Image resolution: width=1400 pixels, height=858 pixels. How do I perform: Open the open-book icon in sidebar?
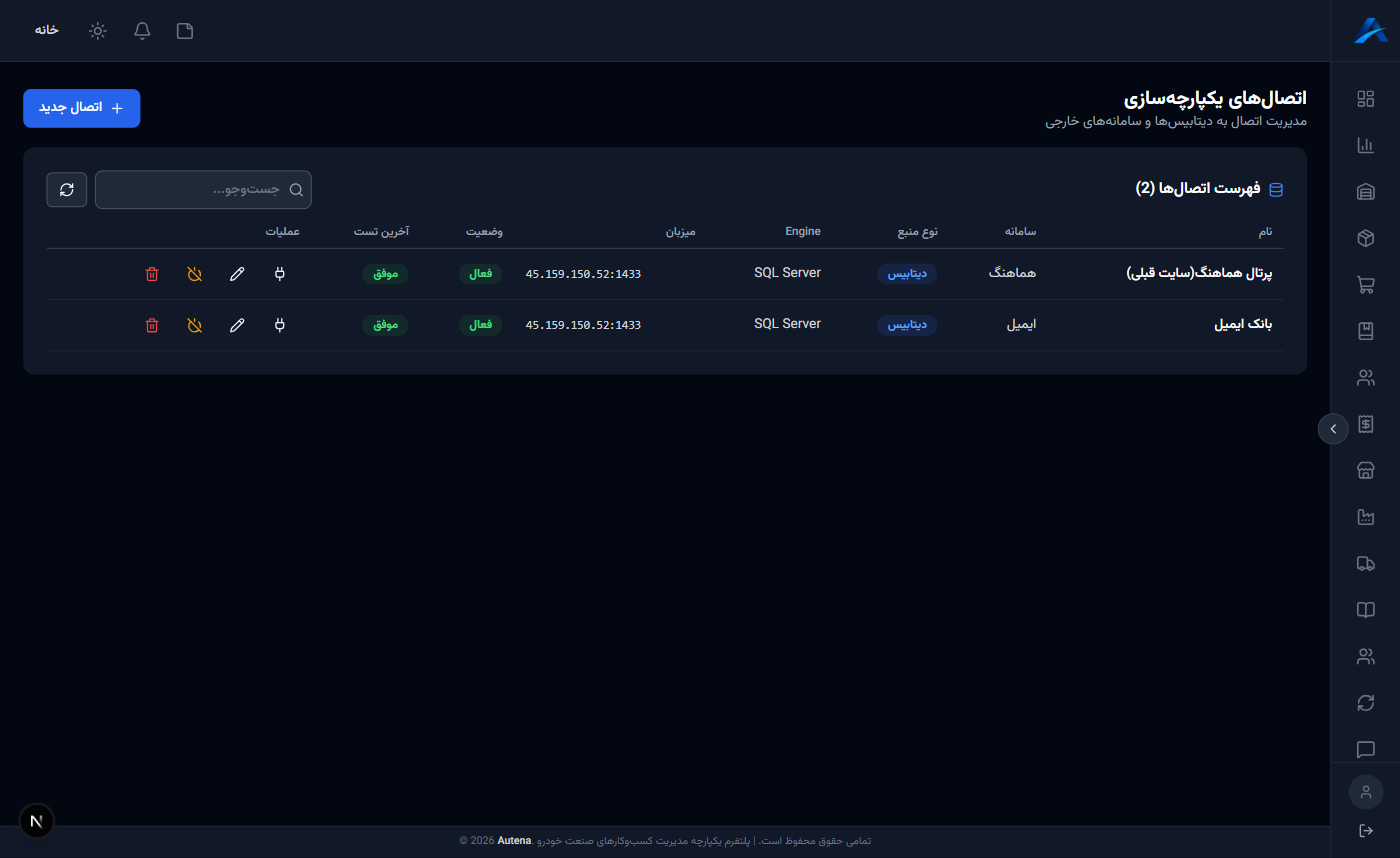(x=1365, y=610)
